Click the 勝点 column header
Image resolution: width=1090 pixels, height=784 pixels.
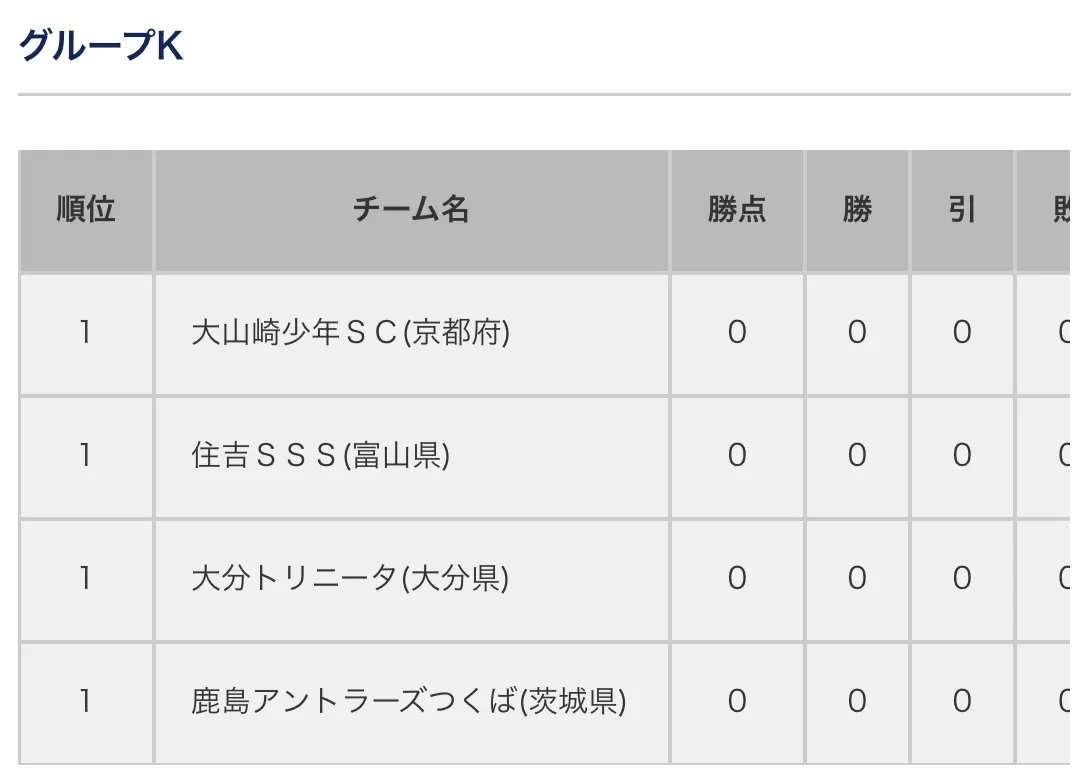pyautogui.click(x=737, y=210)
